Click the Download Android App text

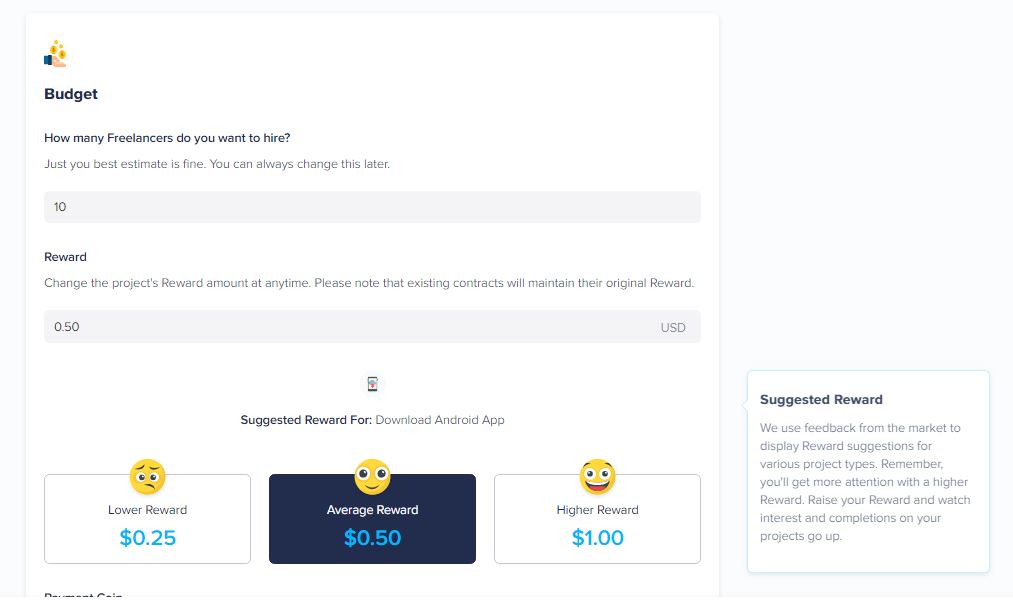coord(440,420)
